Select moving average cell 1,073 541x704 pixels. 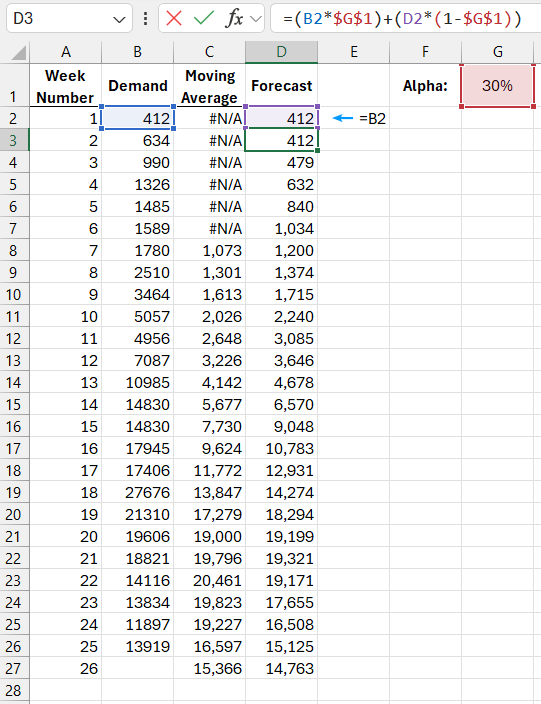pyautogui.click(x=209, y=251)
